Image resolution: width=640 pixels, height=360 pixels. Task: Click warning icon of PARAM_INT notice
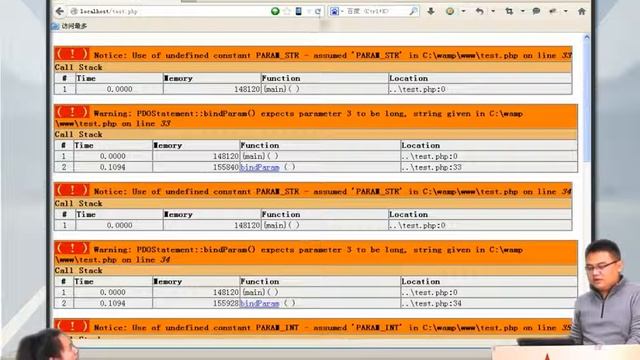pyautogui.click(x=72, y=326)
